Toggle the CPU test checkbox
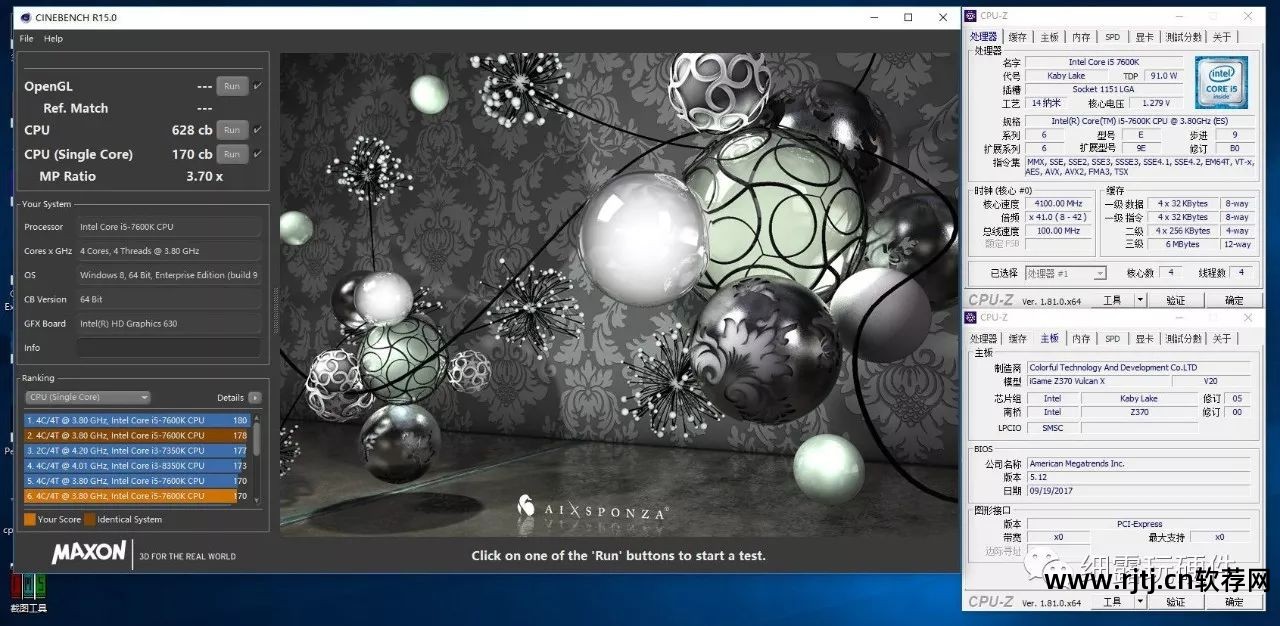Image resolution: width=1280 pixels, height=626 pixels. click(257, 130)
